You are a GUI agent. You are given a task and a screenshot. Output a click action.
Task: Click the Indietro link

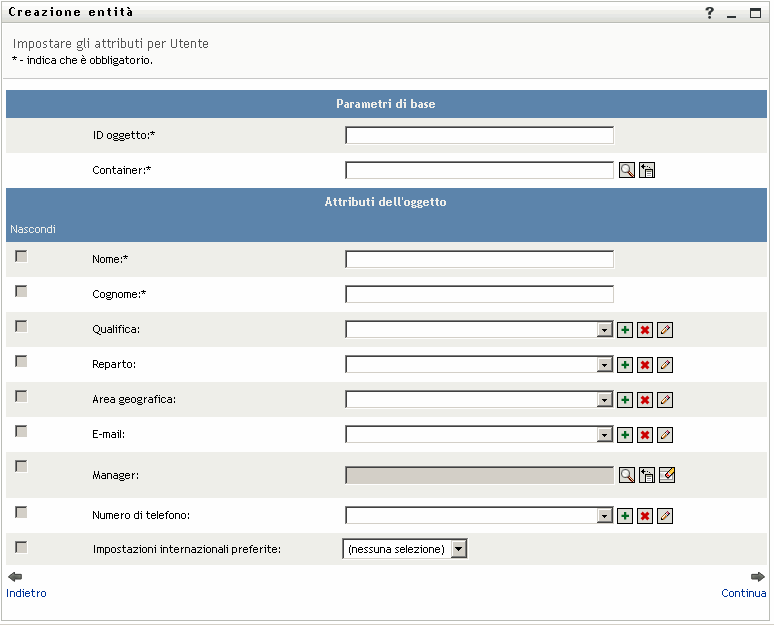click(x=26, y=593)
